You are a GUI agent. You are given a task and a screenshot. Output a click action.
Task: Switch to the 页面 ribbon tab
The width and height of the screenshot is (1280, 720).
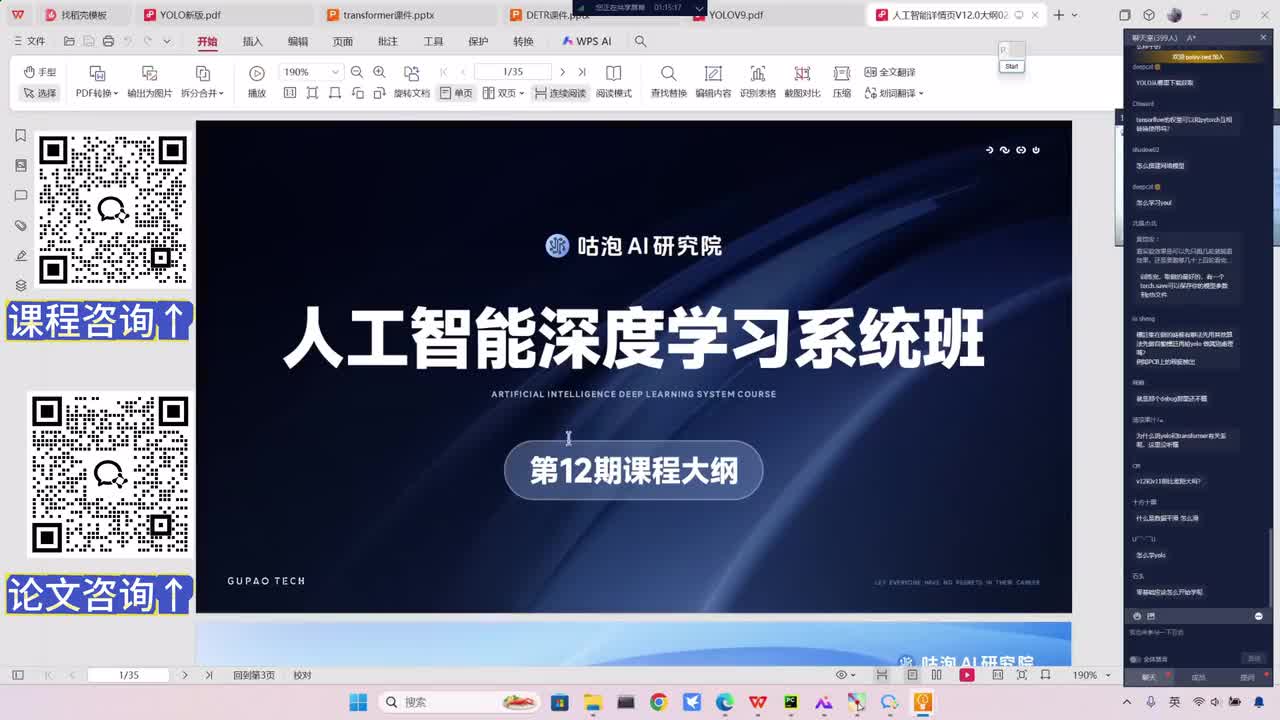tap(343, 41)
